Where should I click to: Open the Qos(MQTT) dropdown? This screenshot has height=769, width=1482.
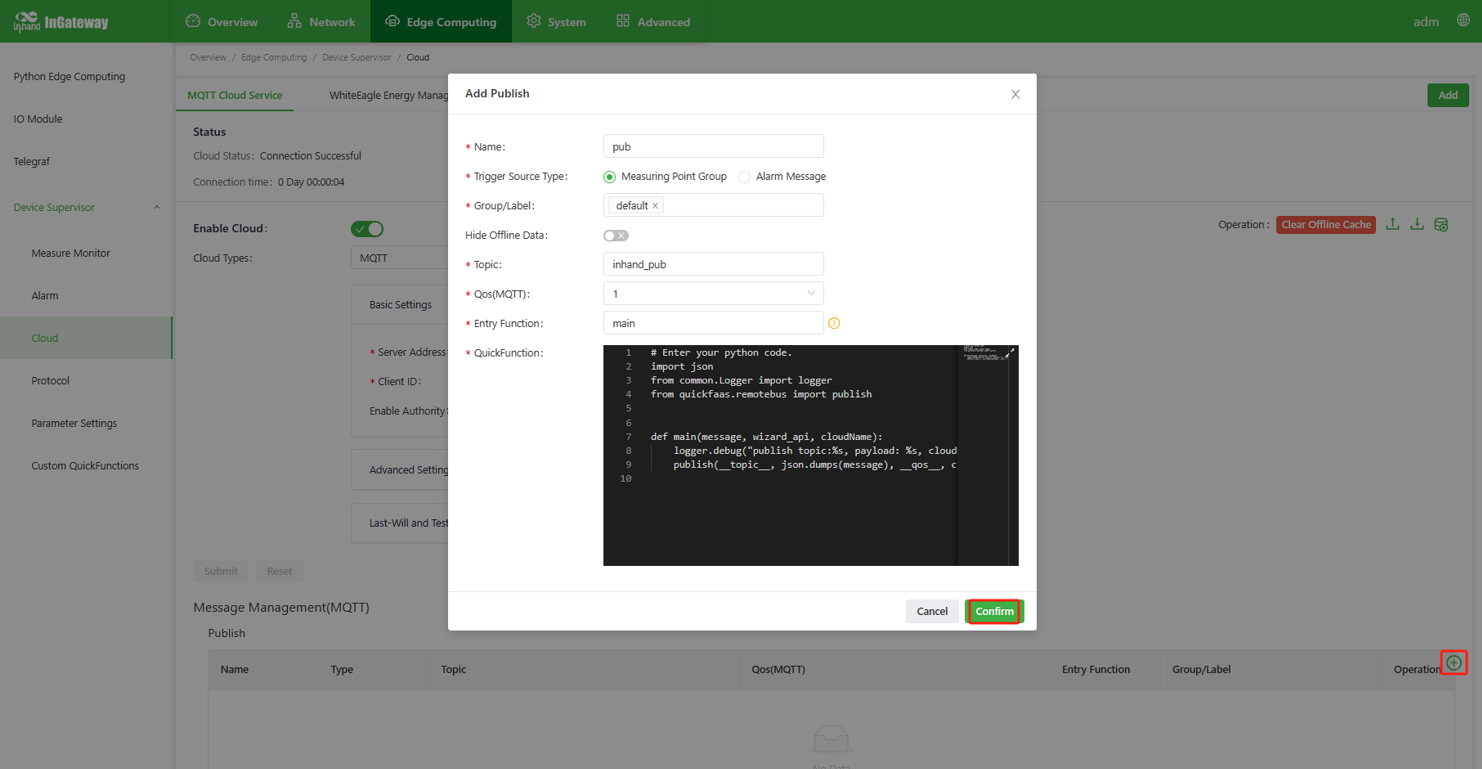pos(713,294)
